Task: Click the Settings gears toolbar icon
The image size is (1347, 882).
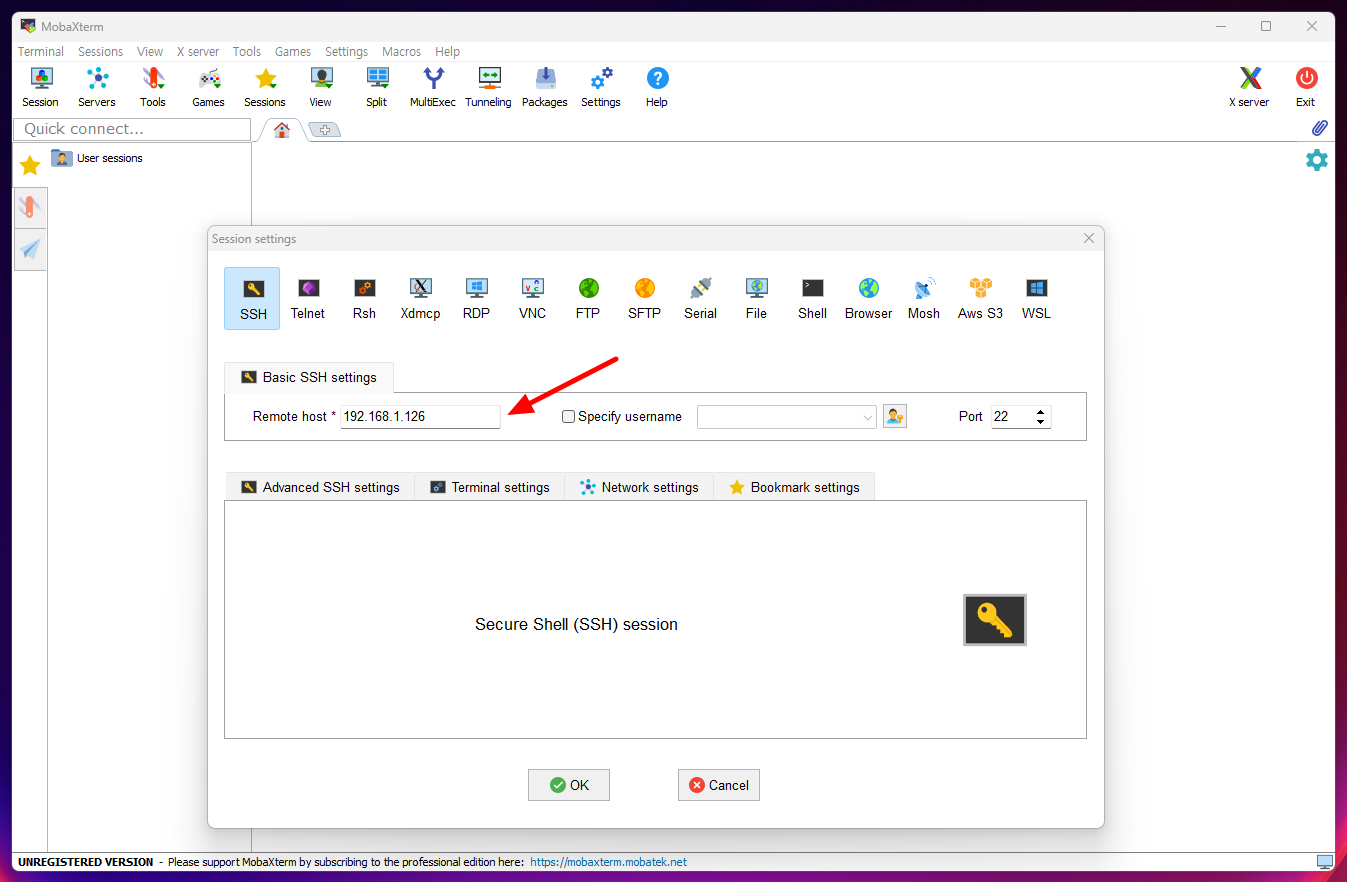Action: pyautogui.click(x=601, y=87)
